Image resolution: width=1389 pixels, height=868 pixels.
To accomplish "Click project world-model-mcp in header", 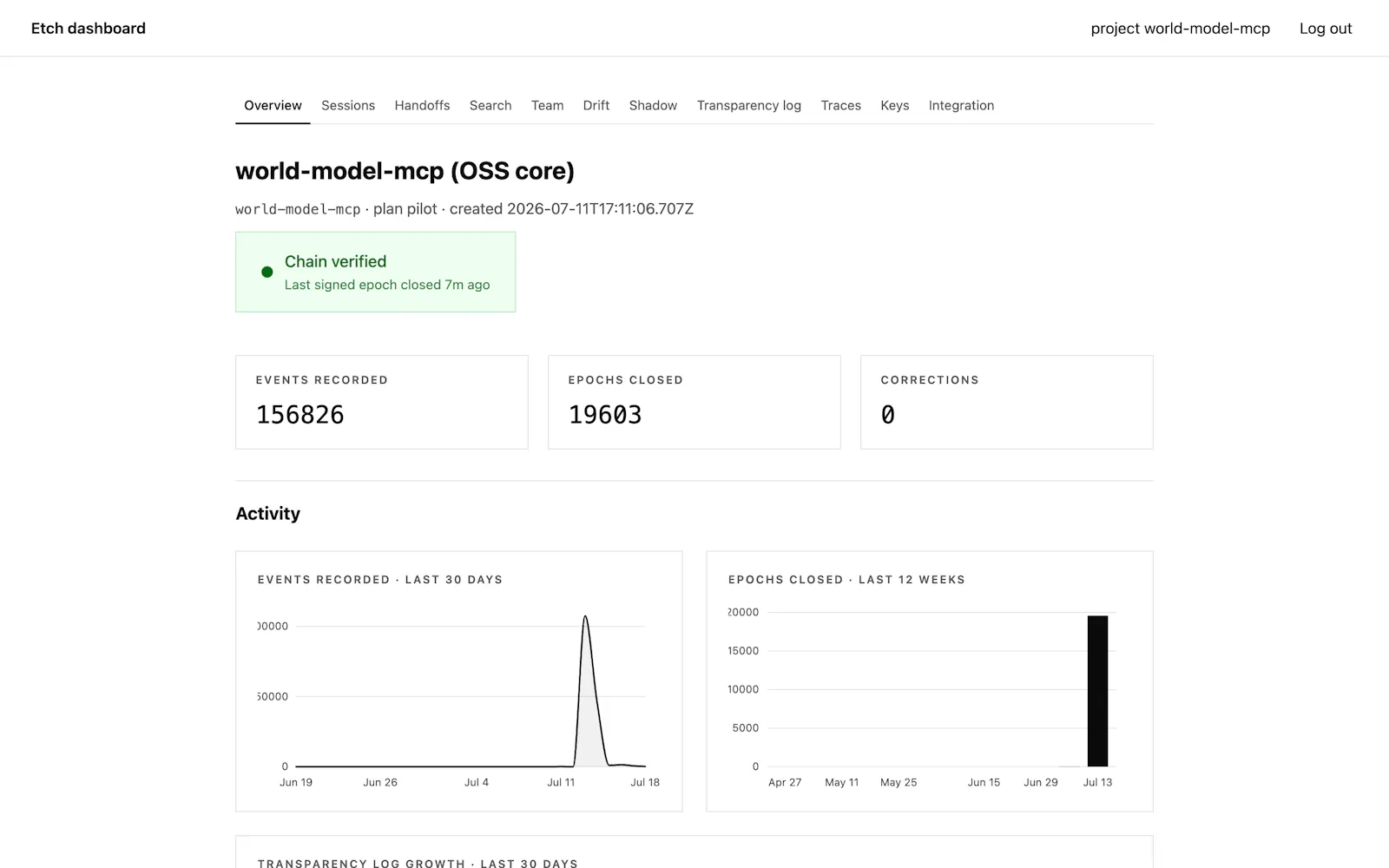I will click(x=1181, y=29).
